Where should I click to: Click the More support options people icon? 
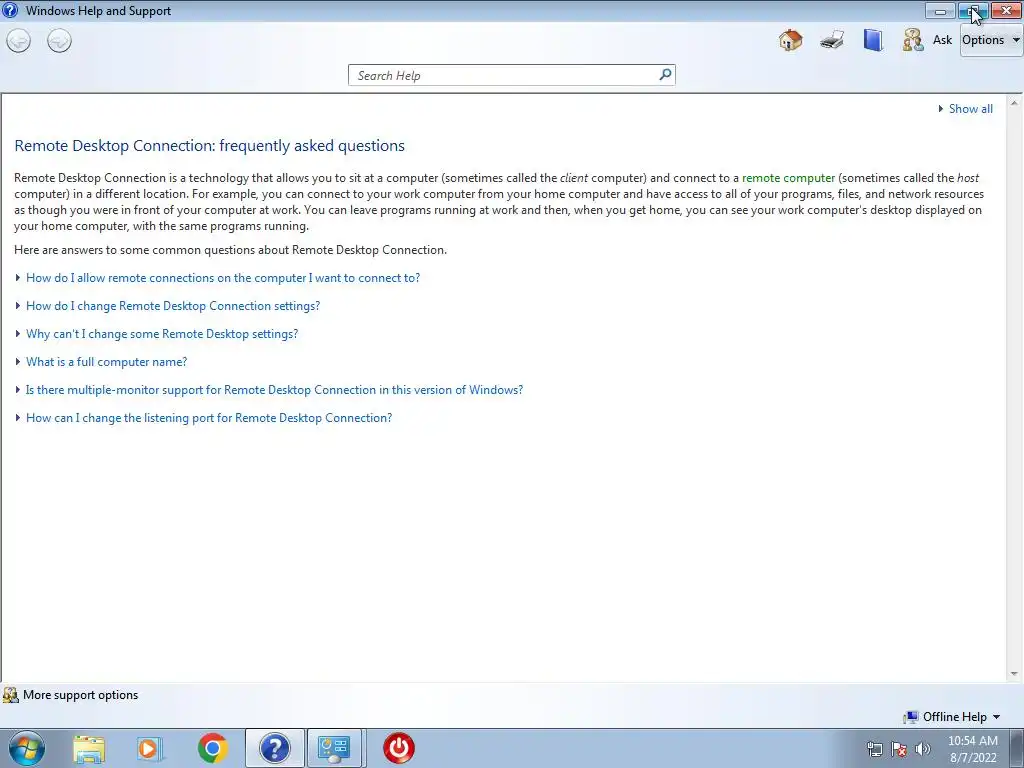point(10,695)
